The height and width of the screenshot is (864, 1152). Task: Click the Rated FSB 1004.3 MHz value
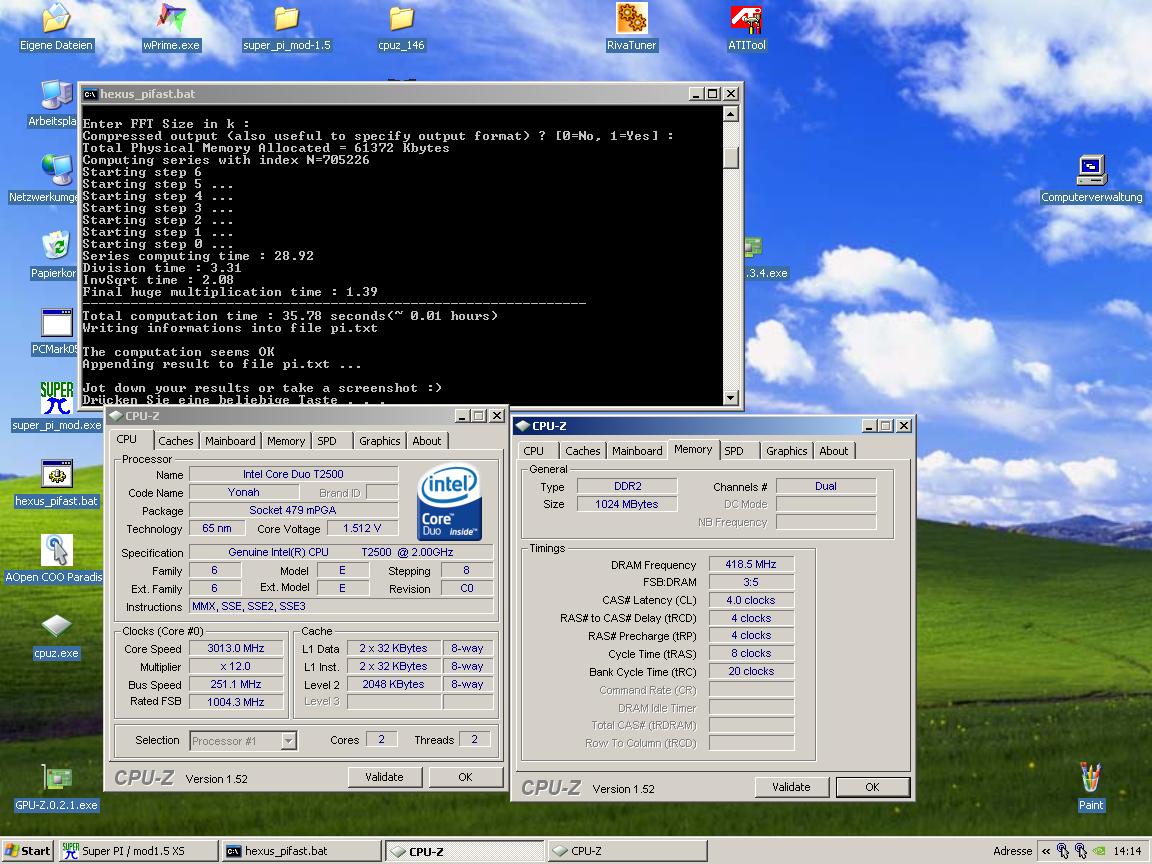pos(236,702)
